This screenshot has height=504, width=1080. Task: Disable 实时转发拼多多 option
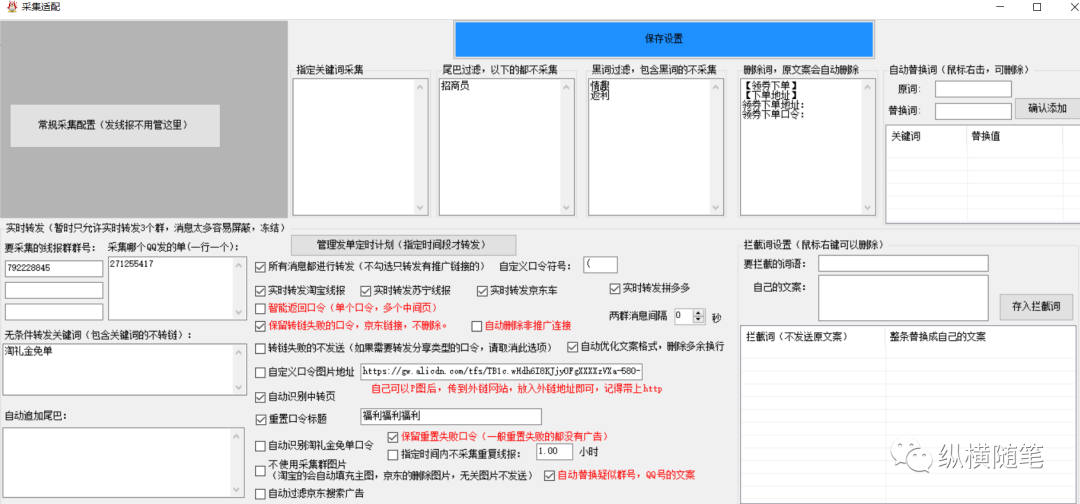coord(615,289)
